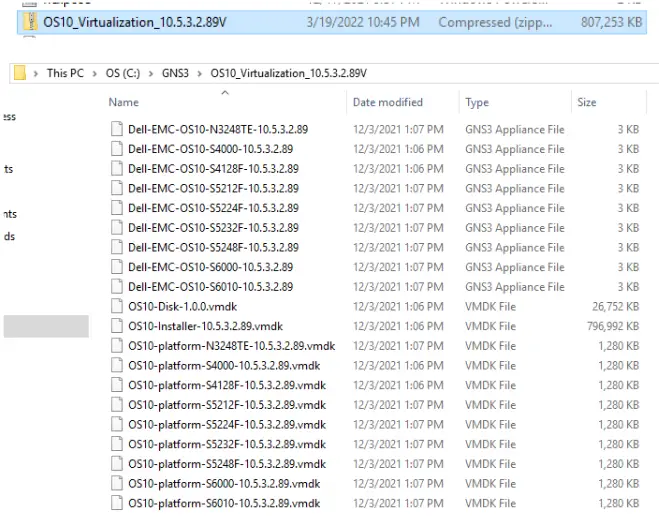Sort by Date modified column header

pyautogui.click(x=387, y=102)
